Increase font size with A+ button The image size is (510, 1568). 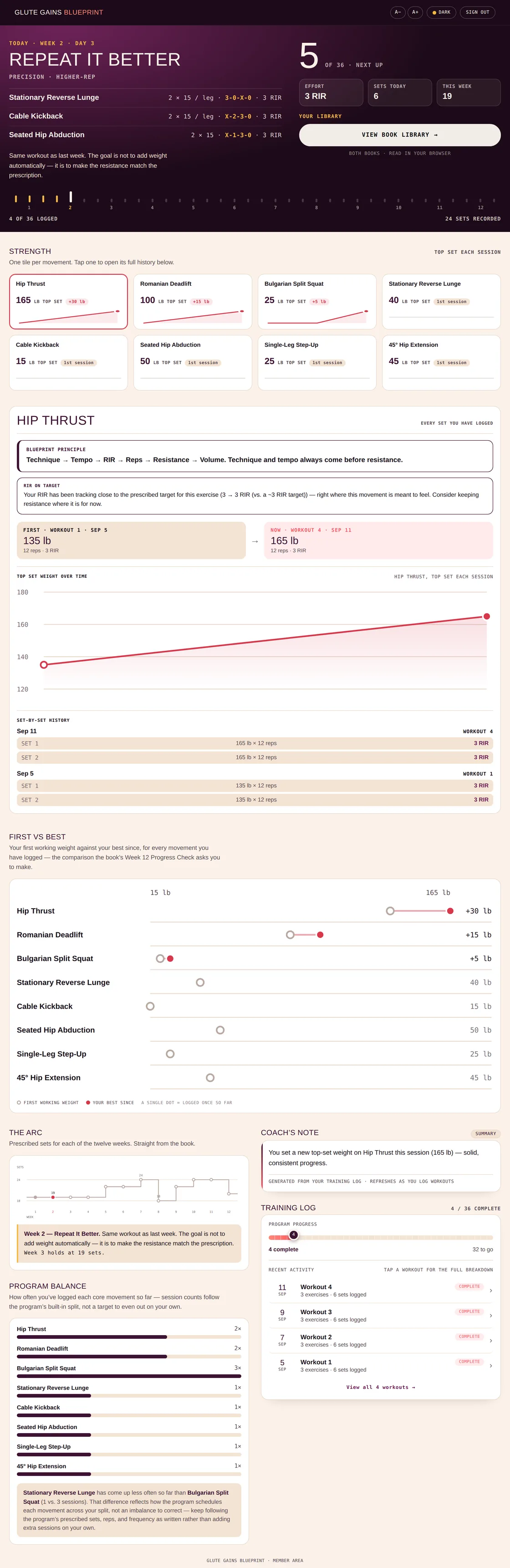(x=415, y=12)
